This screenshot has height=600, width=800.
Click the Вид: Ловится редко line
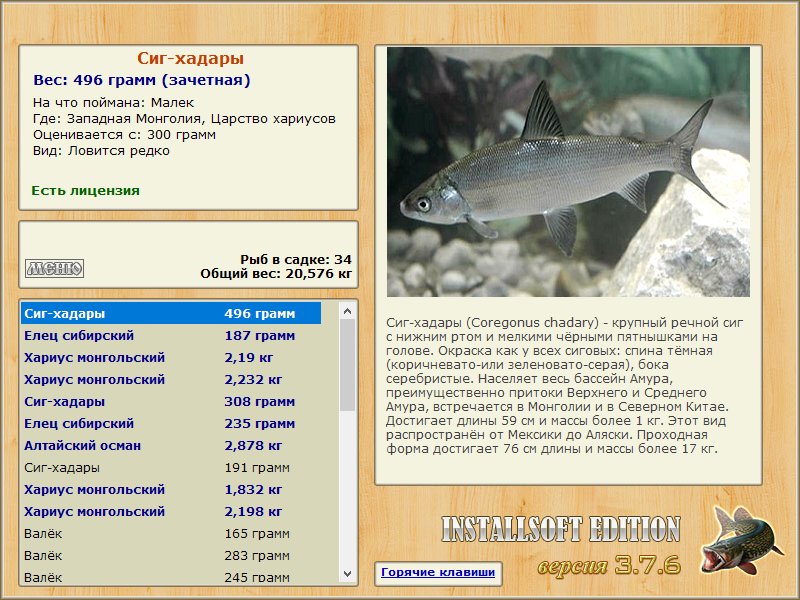(101, 151)
